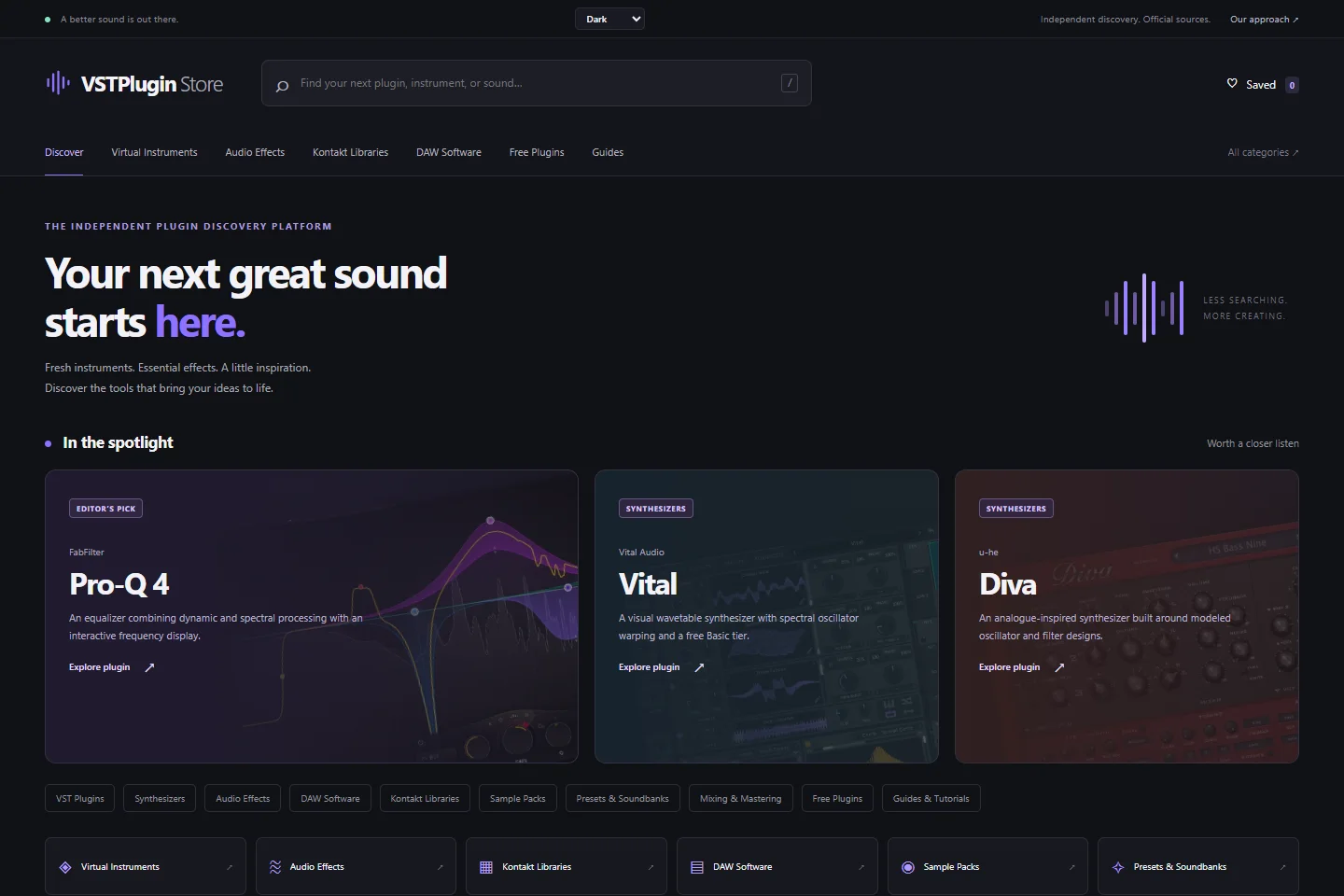Open the Pro-Q 4 spotlight card title
Viewport: 1344px width, 896px height.
click(119, 584)
